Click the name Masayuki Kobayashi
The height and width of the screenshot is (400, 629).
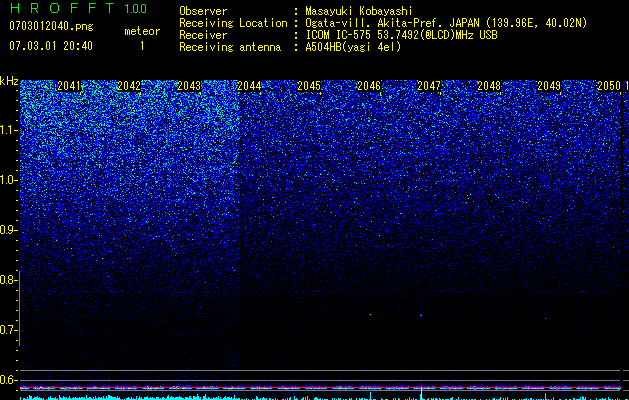click(x=359, y=11)
